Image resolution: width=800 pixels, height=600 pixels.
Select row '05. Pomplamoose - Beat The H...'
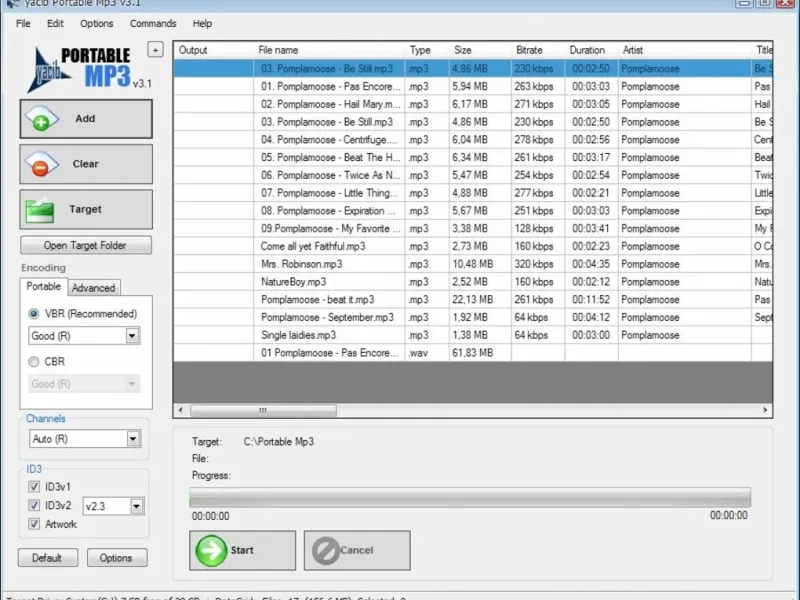coord(473,158)
